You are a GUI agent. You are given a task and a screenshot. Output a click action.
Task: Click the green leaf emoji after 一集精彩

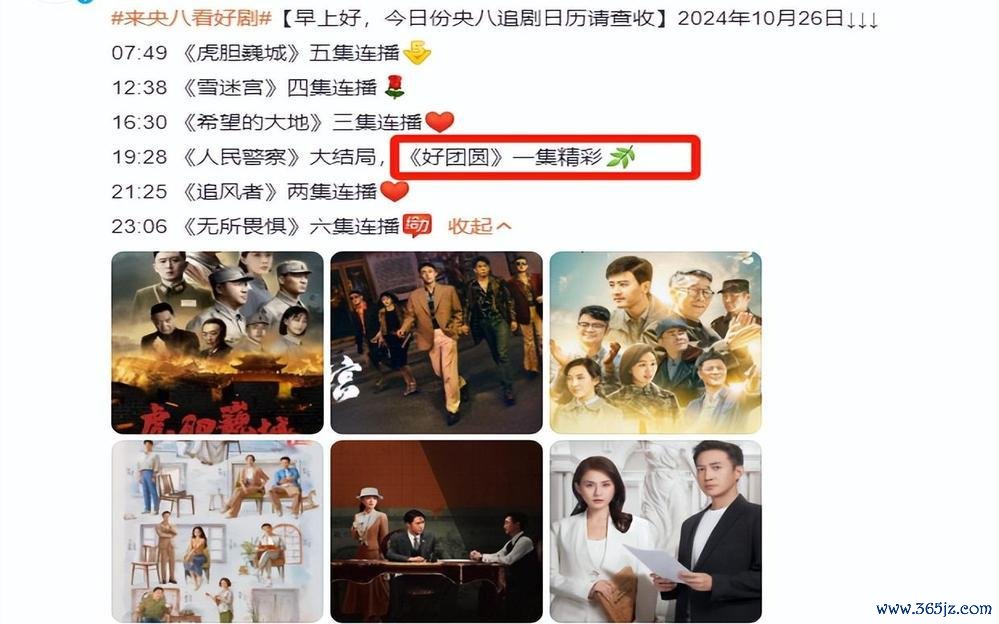click(621, 156)
